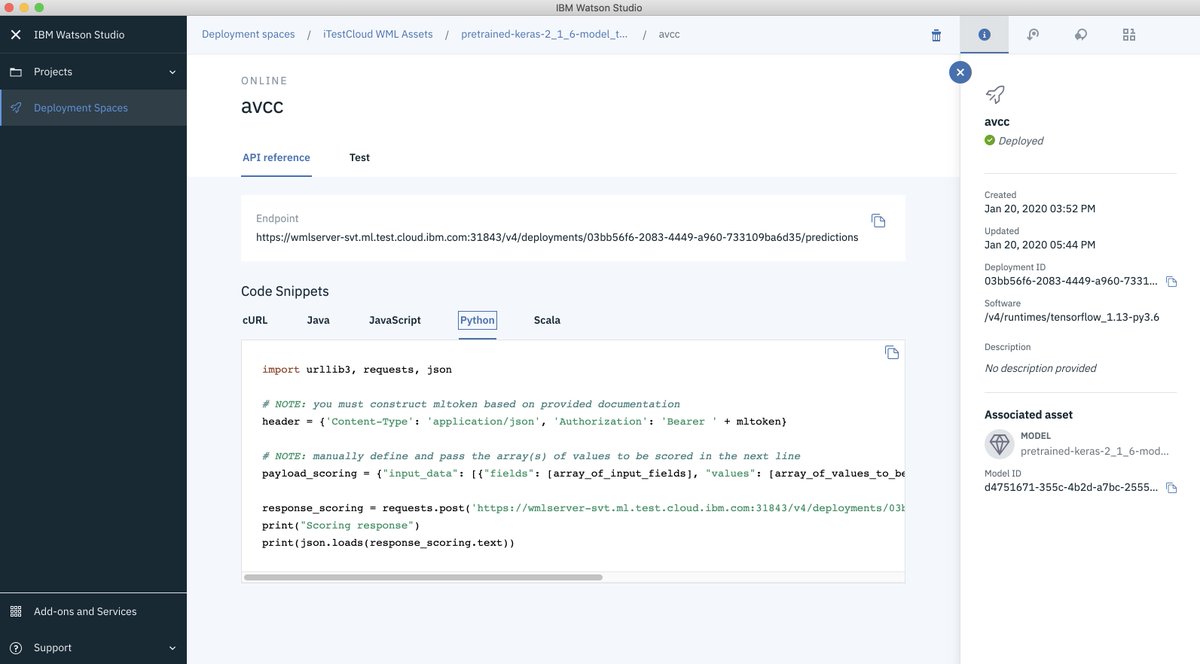Image resolution: width=1200 pixels, height=664 pixels.
Task: Show the cURL code snippet
Action: (255, 320)
